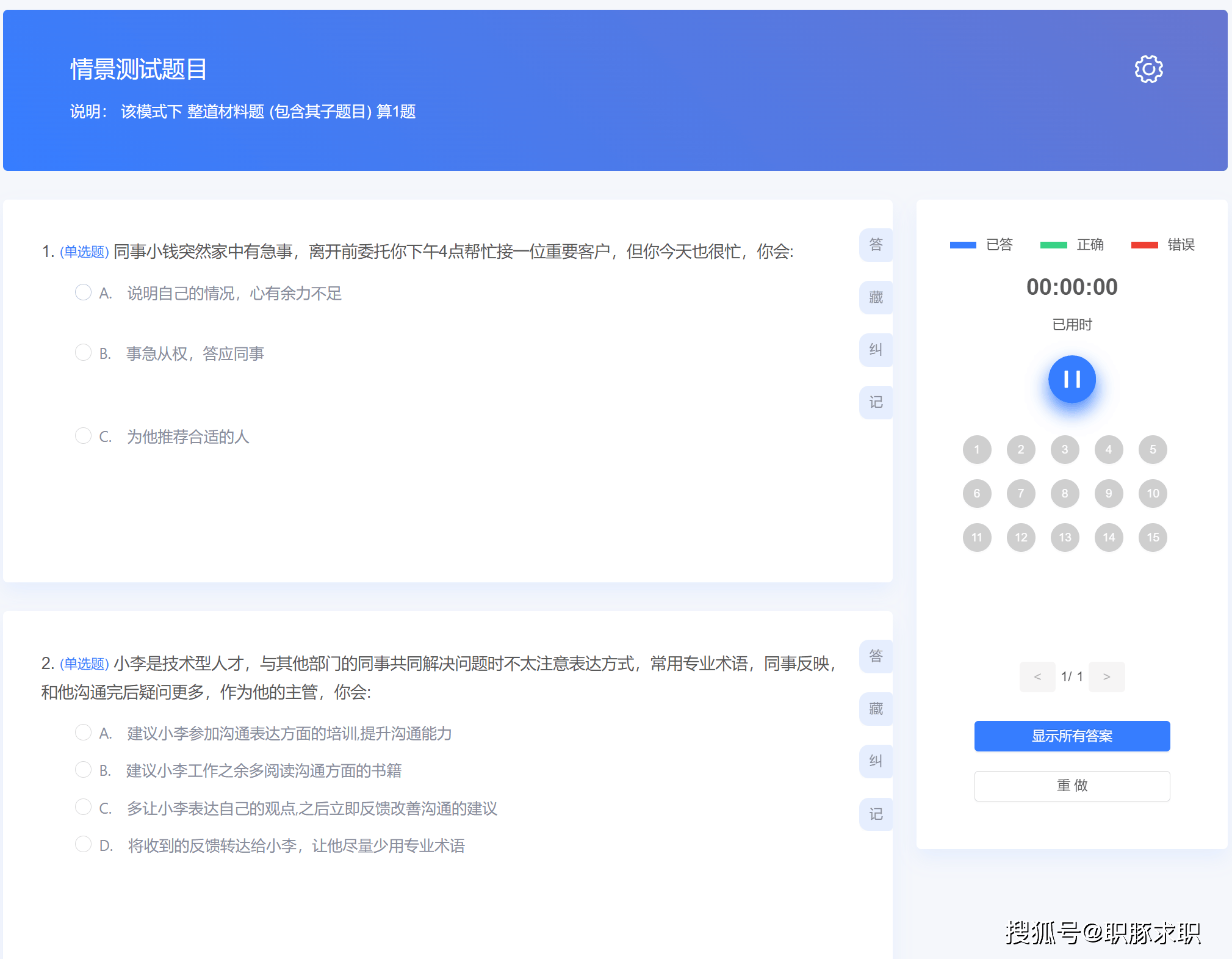
Task: Click the 藏 favorite icon for question 2
Action: [876, 709]
